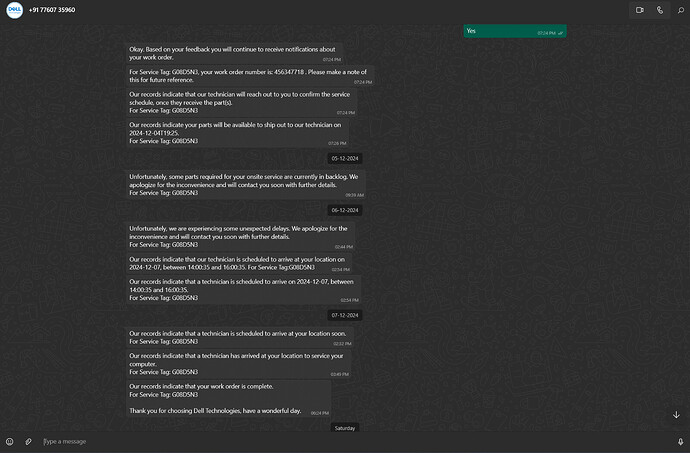690x453 pixels.
Task: Start a voice call from the header
Action: pos(660,10)
